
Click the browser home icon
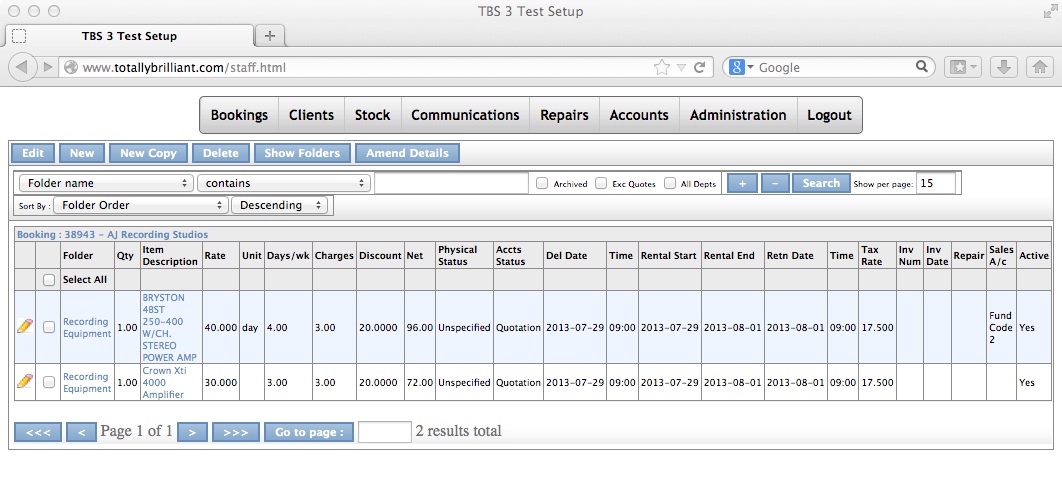(1040, 67)
